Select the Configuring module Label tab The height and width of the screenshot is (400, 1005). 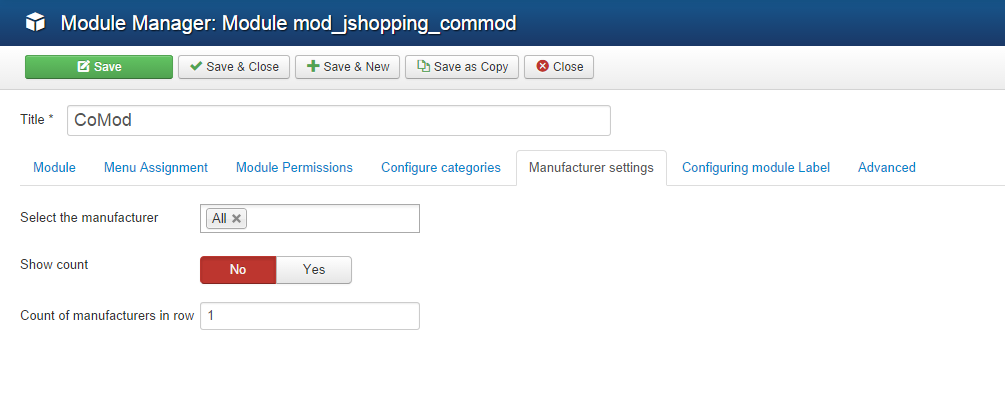click(x=755, y=168)
